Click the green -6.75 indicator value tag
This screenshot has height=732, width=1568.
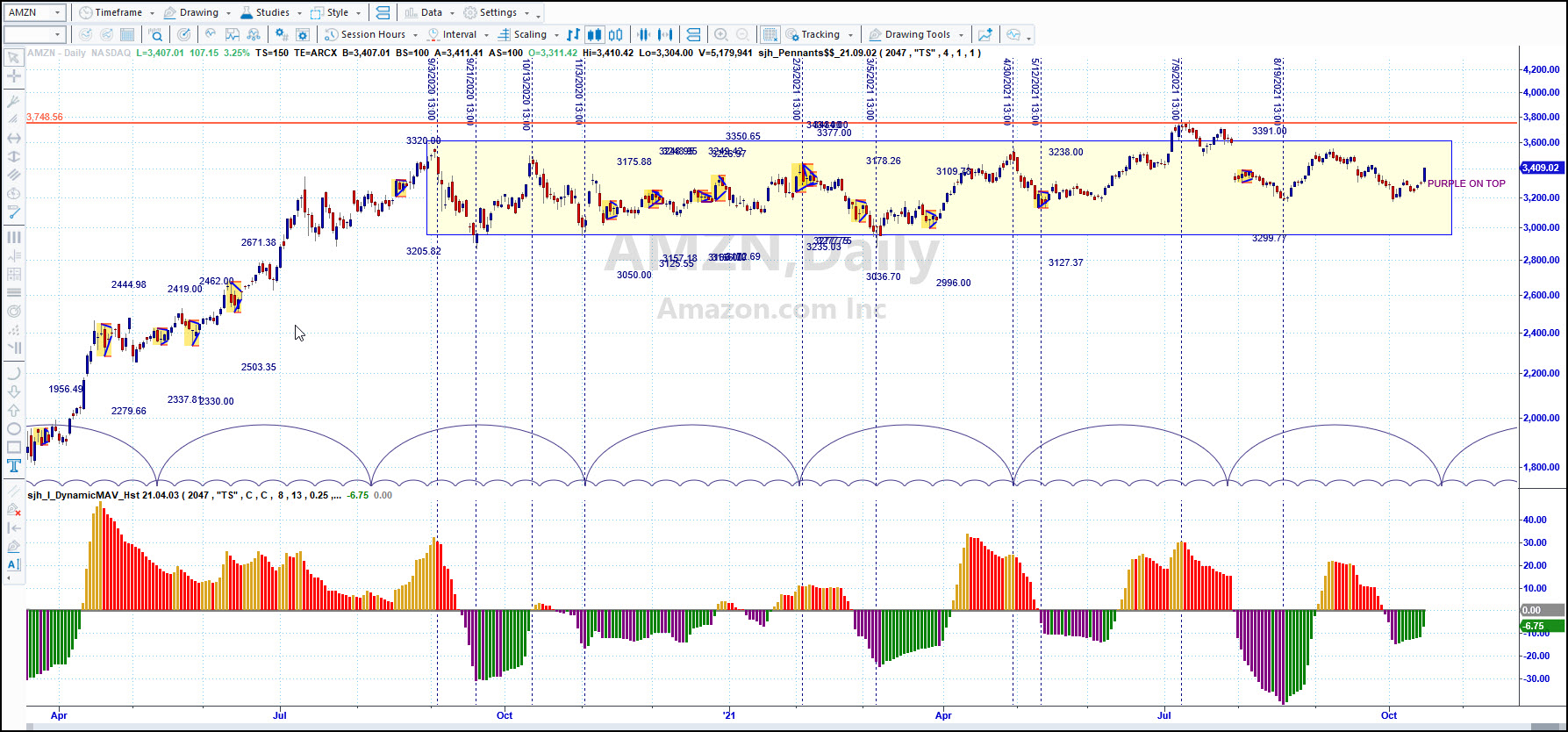point(1543,626)
